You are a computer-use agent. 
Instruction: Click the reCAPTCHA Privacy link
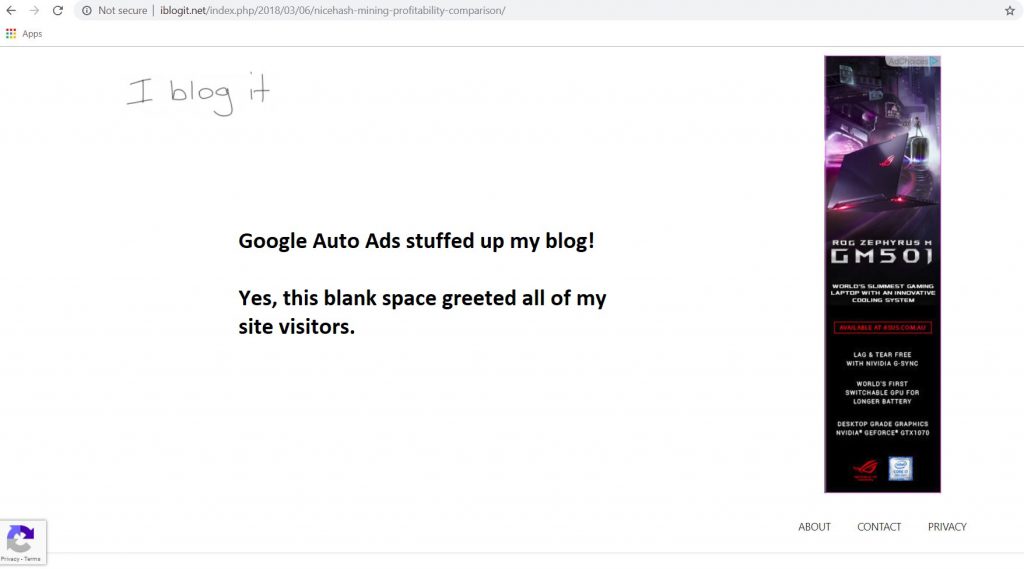point(9,559)
